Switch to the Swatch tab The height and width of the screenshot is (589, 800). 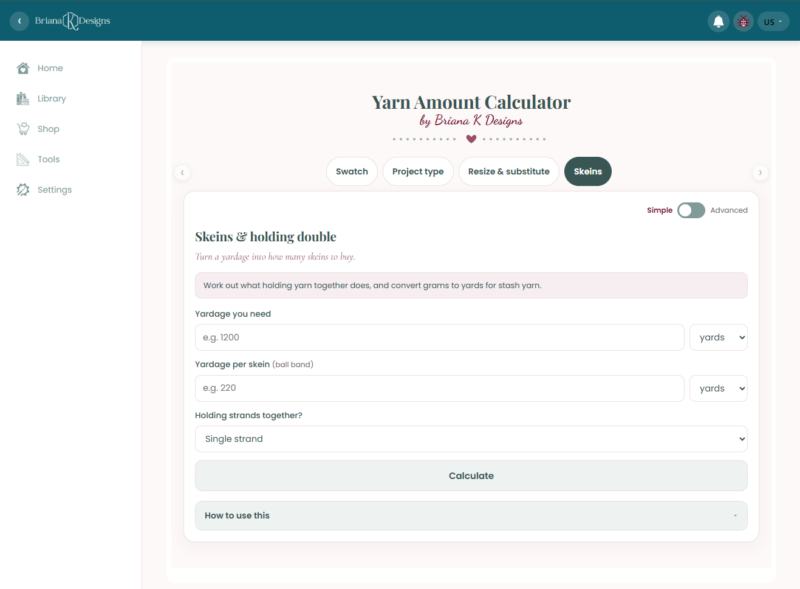[x=352, y=171]
